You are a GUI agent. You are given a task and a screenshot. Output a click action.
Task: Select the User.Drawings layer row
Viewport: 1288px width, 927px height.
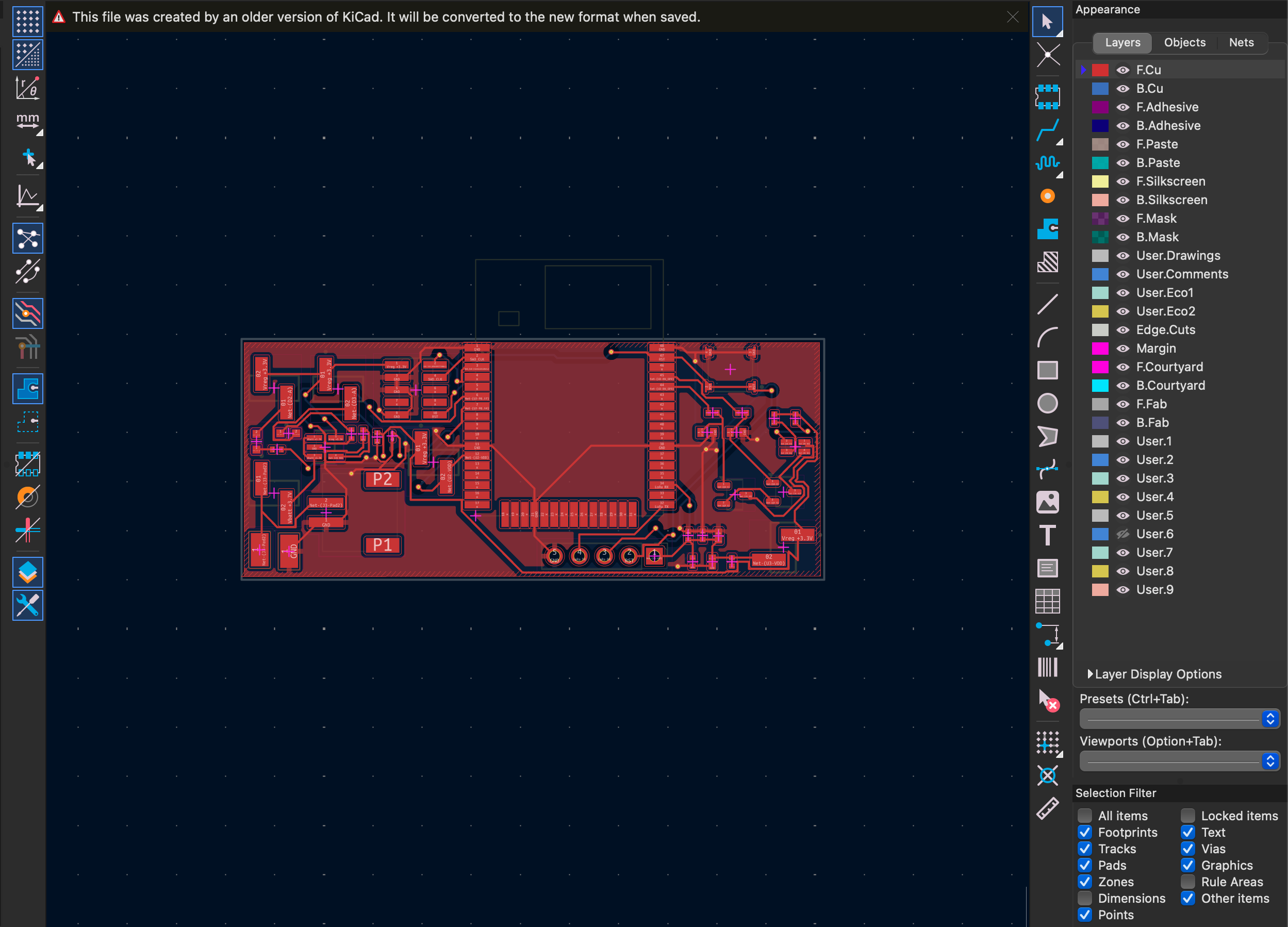1180,256
